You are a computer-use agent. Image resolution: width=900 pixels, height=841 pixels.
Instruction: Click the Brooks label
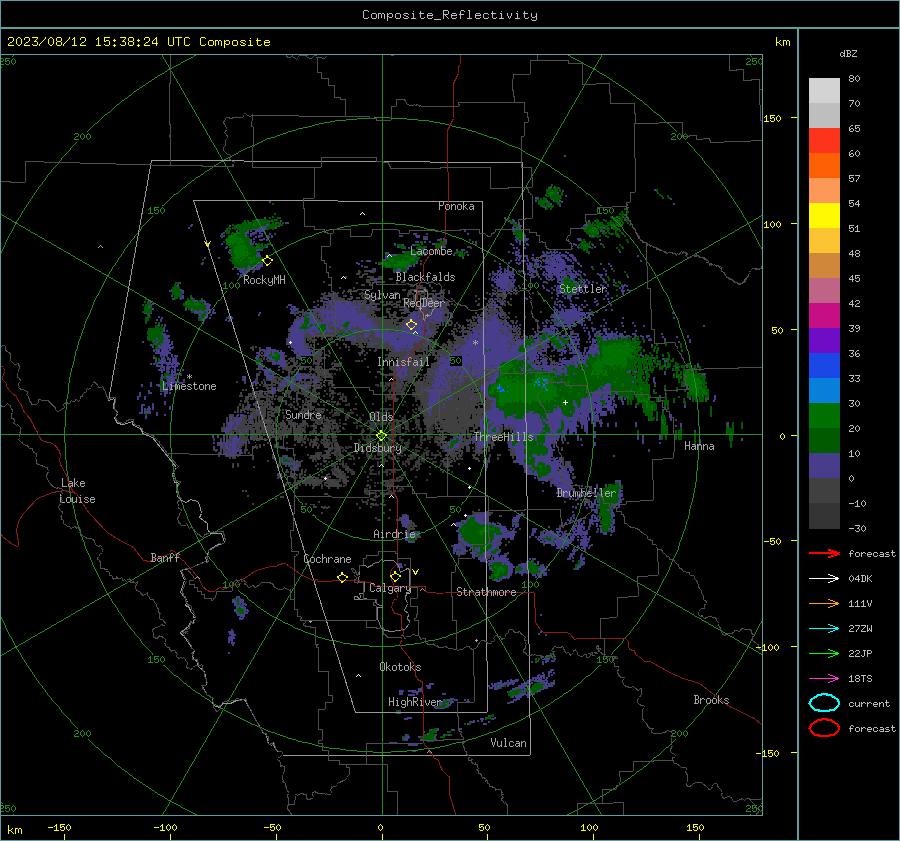(x=711, y=700)
